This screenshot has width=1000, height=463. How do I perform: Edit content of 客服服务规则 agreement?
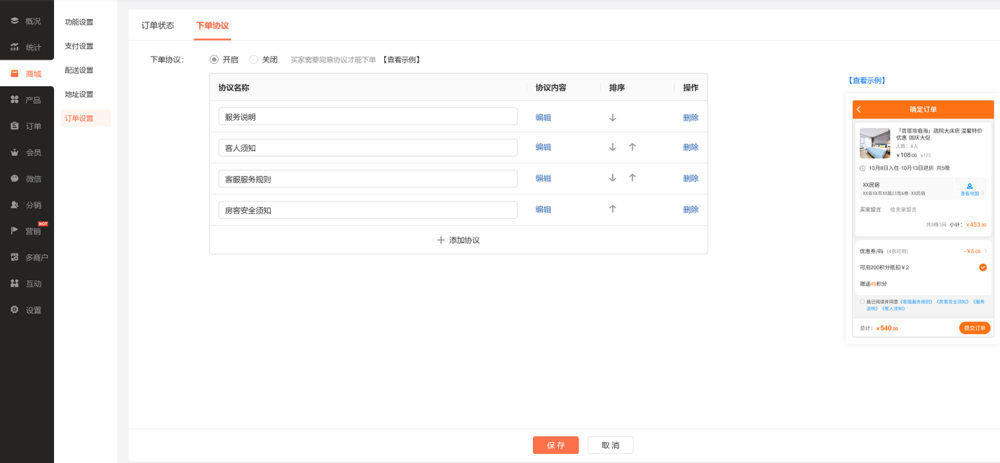coord(543,178)
